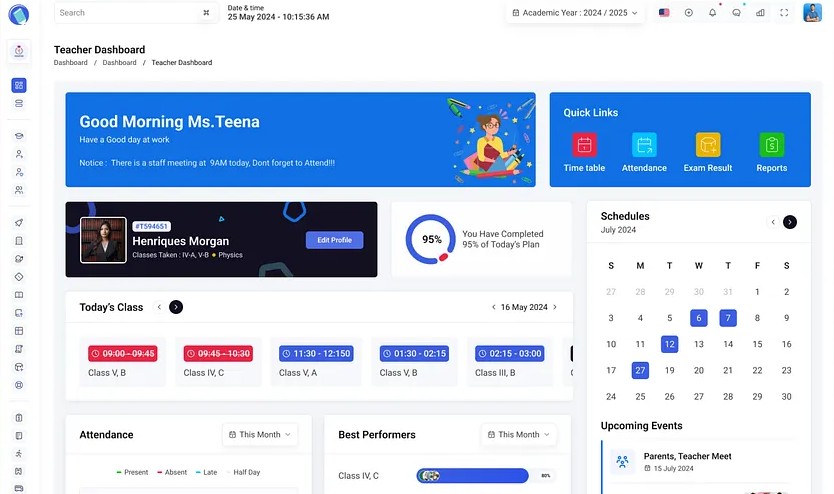Click the Edit Profile button

pyautogui.click(x=335, y=240)
